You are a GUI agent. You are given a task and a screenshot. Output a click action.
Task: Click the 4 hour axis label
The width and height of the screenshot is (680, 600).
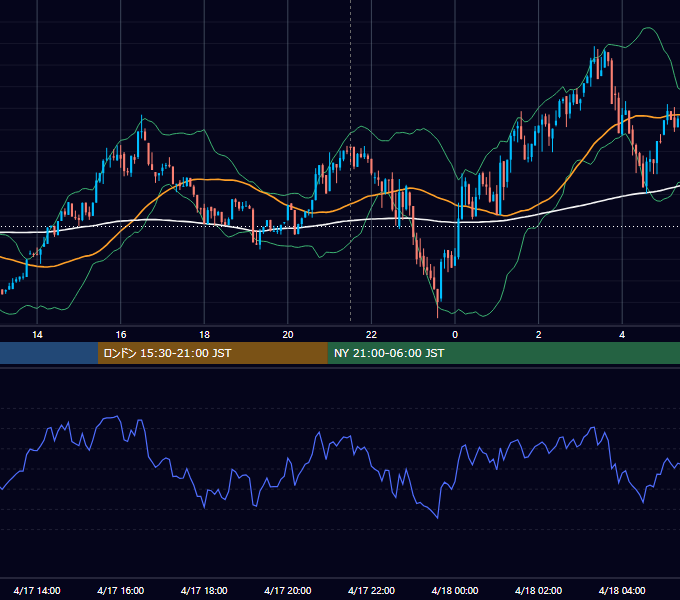point(622,335)
